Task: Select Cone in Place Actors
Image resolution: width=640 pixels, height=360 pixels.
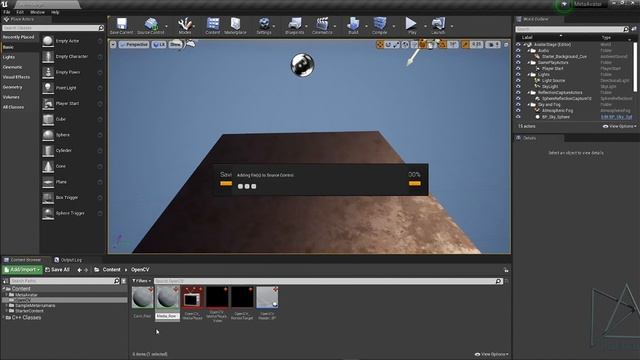Action: tap(72, 167)
